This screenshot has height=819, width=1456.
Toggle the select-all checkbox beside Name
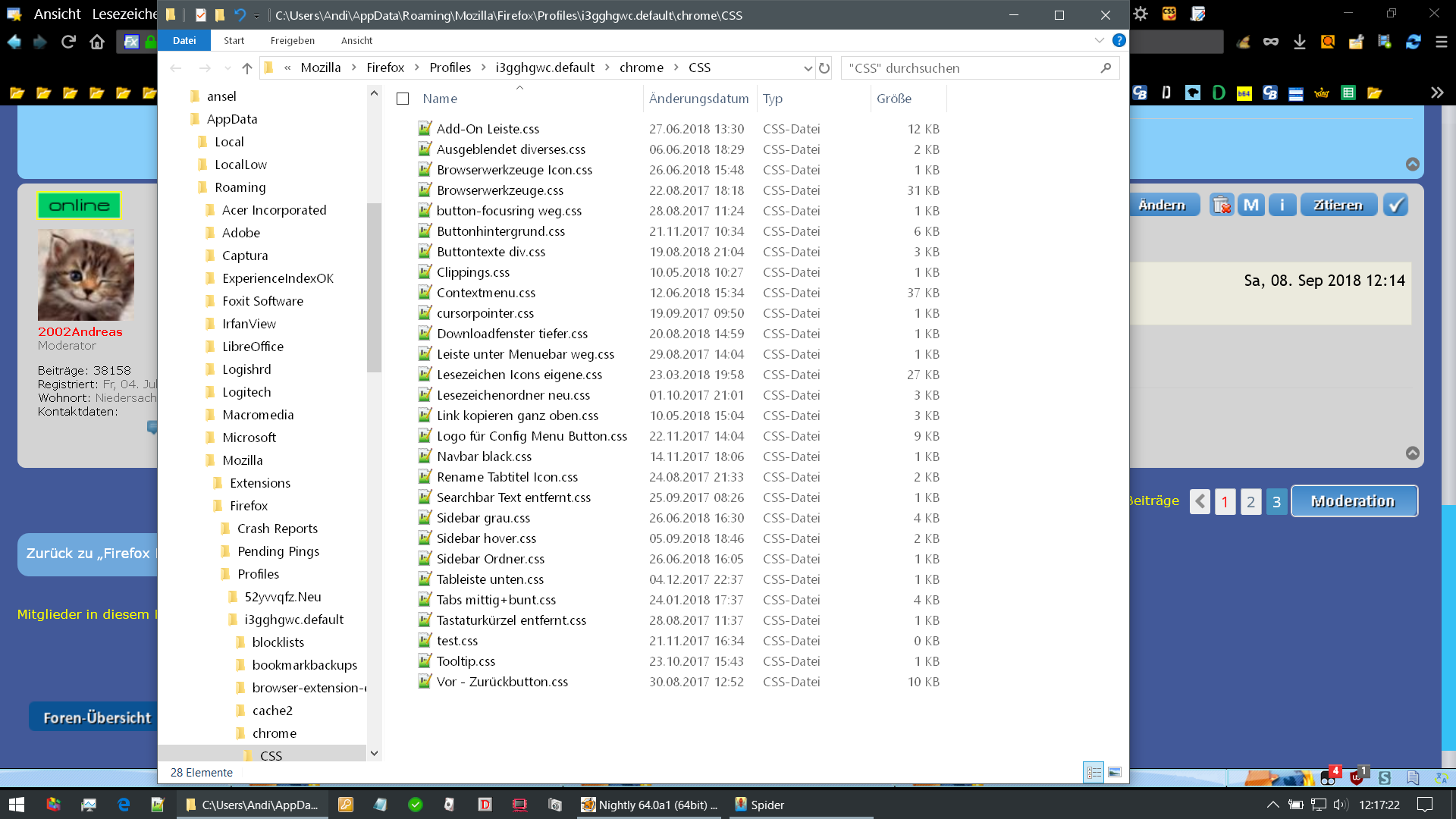click(403, 99)
